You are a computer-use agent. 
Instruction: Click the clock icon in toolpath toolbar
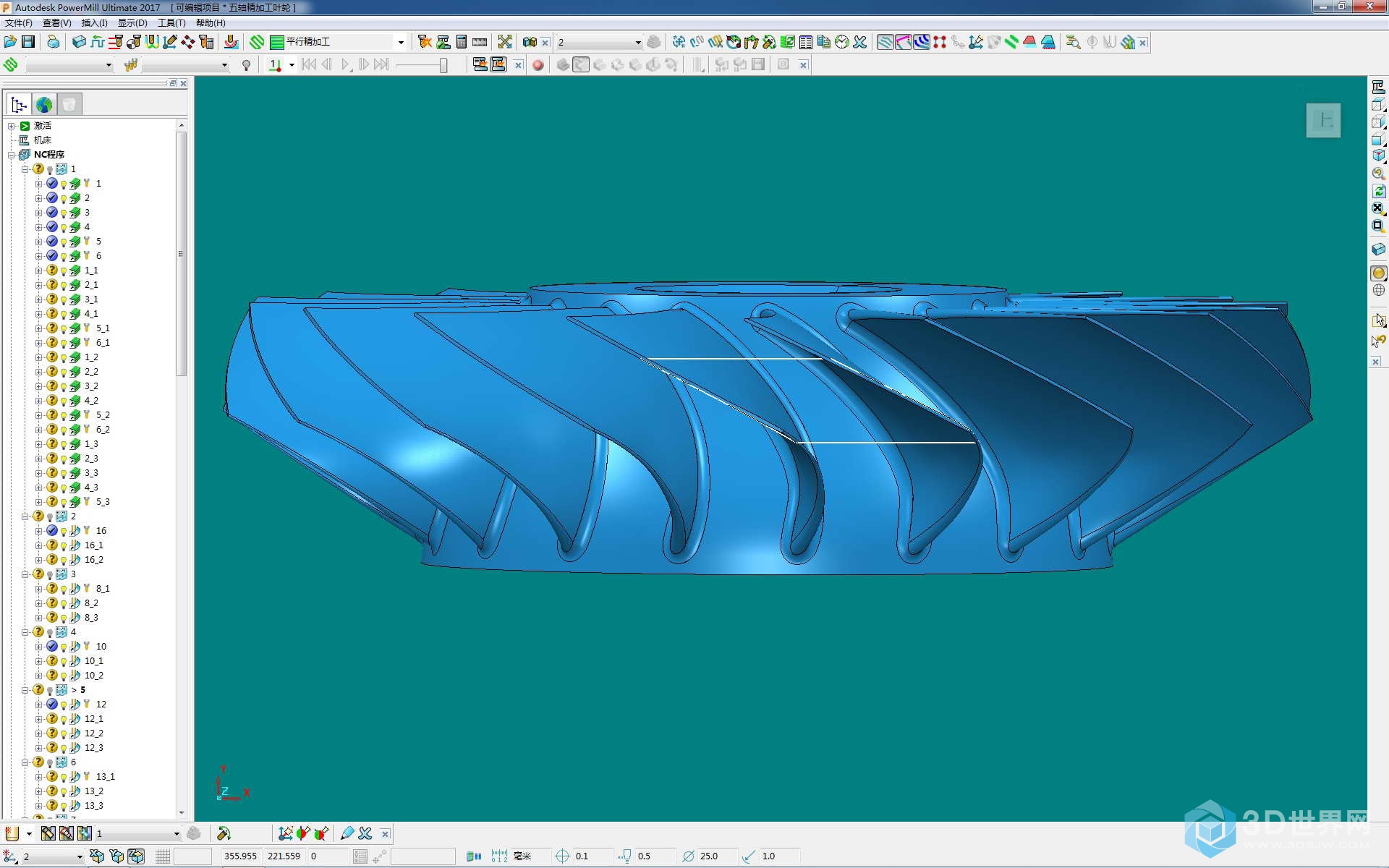(x=842, y=42)
